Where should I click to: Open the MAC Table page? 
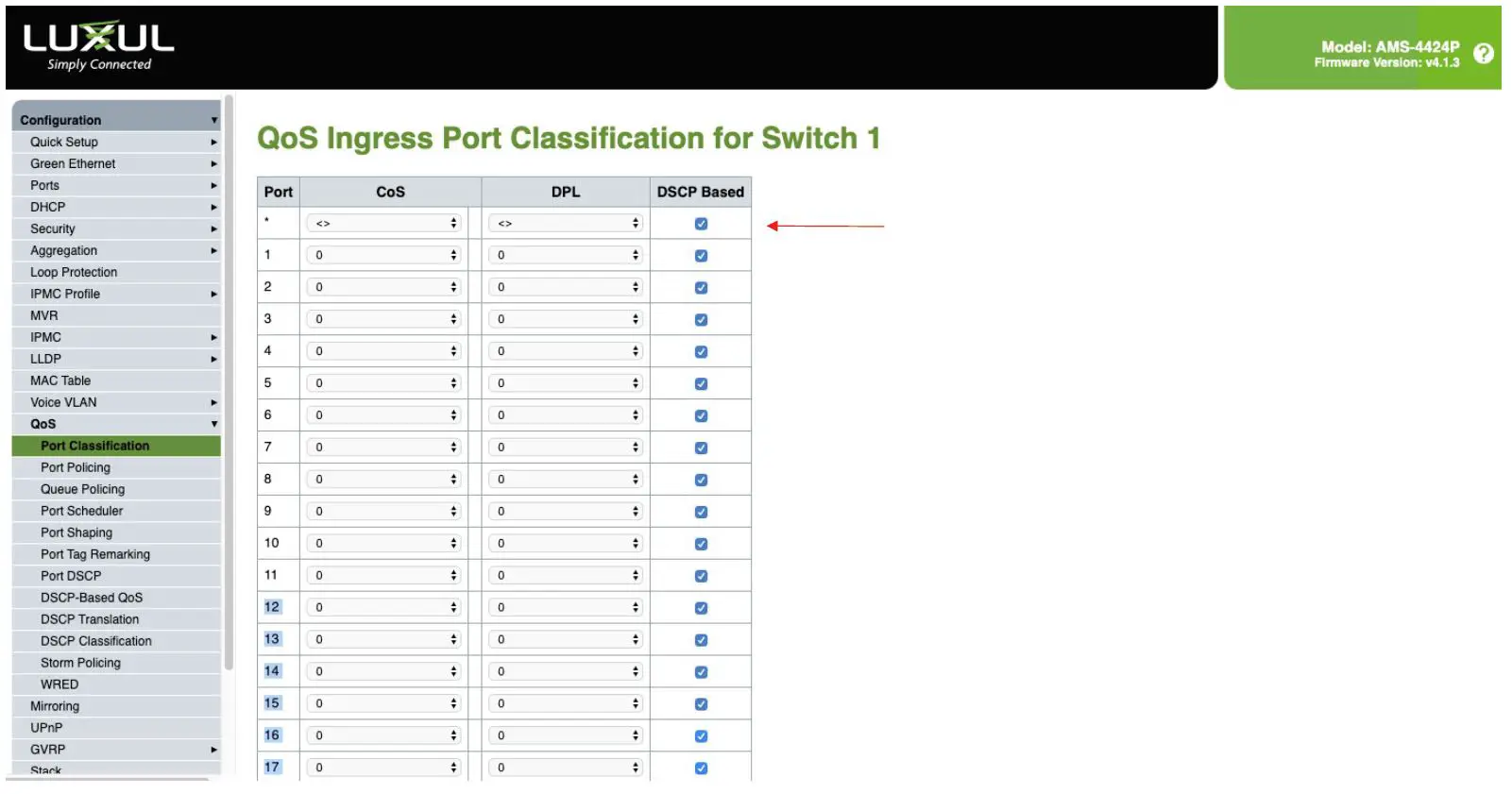coord(60,381)
